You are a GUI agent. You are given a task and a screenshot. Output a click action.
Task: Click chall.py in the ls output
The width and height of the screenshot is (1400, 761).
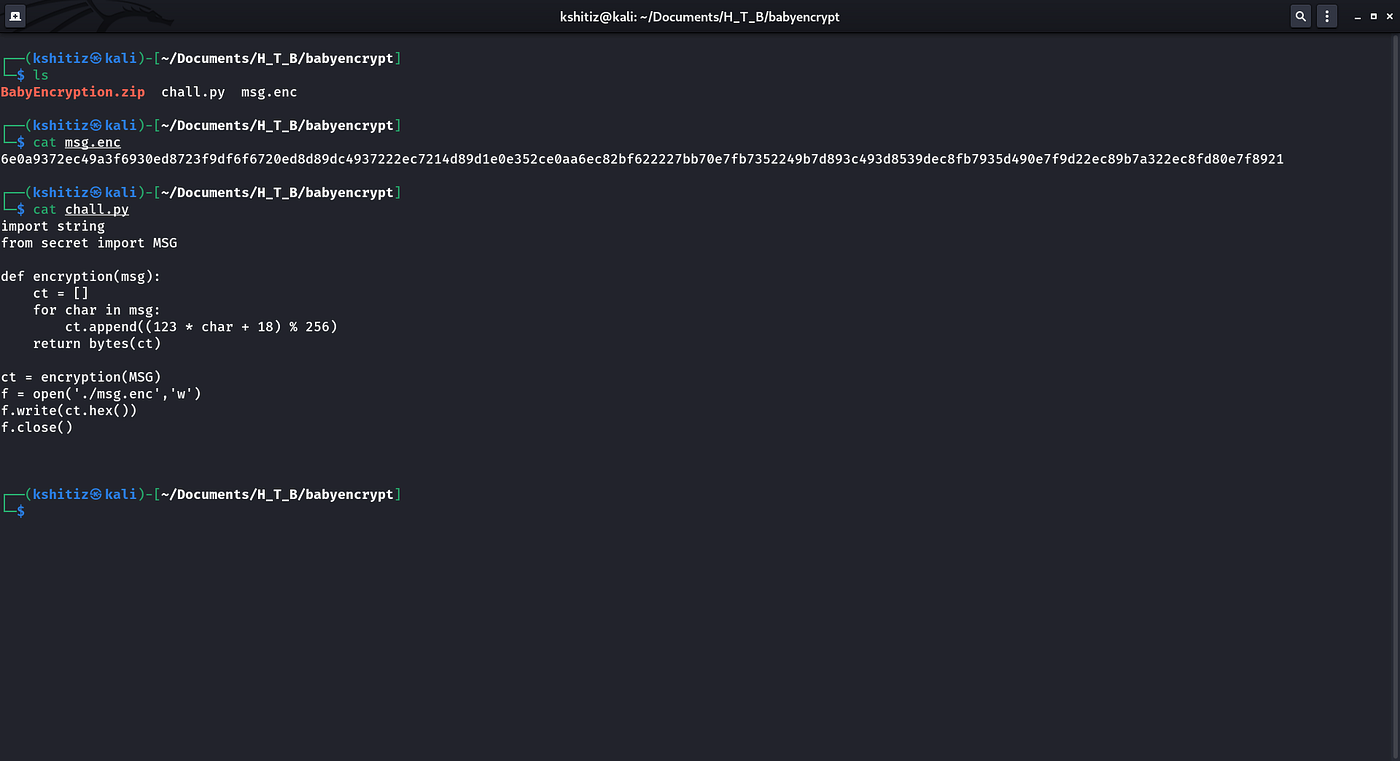pos(193,92)
